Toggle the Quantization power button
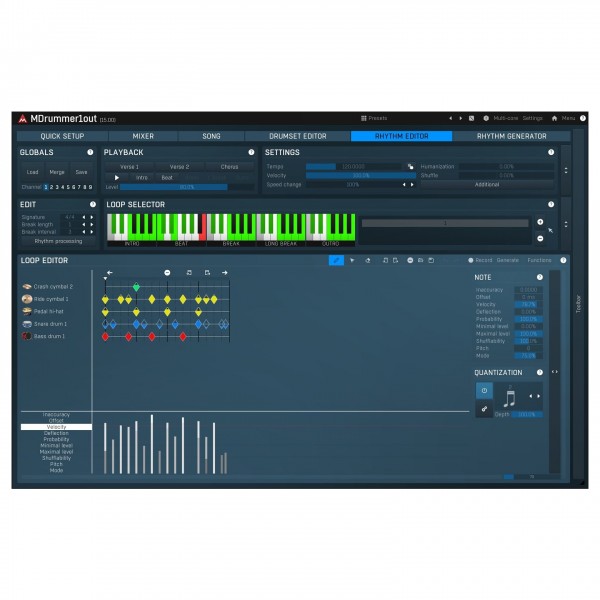Screen dimensions: 600x600 [x=484, y=391]
